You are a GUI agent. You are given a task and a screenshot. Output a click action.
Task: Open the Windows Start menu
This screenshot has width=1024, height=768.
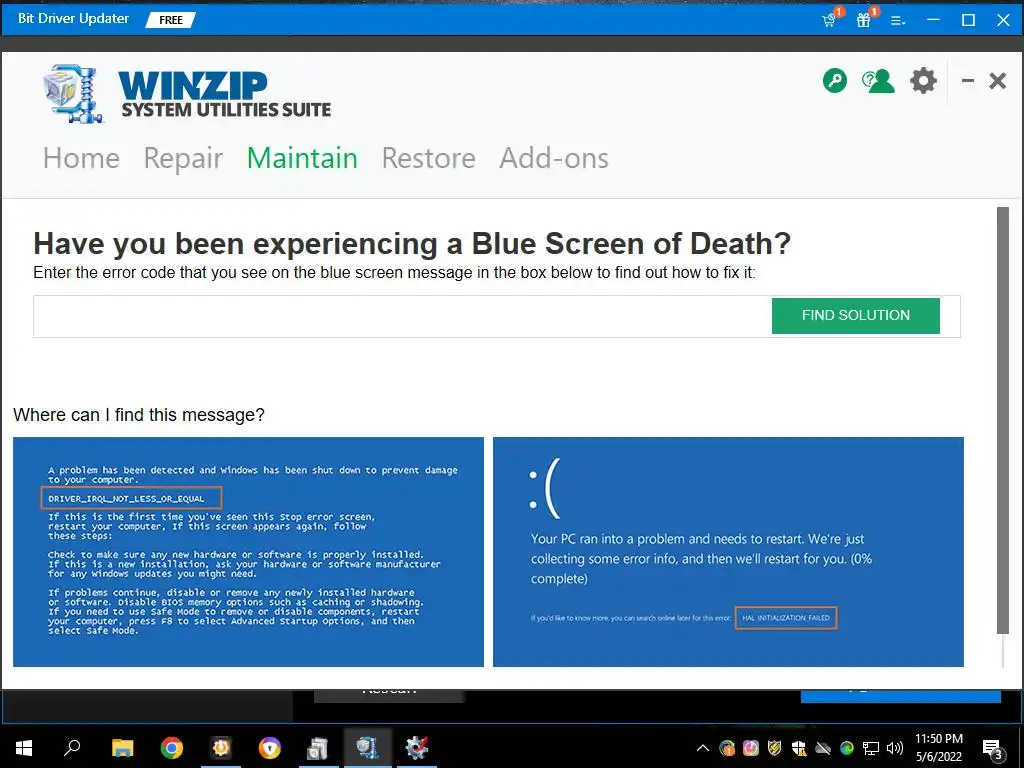coord(24,747)
